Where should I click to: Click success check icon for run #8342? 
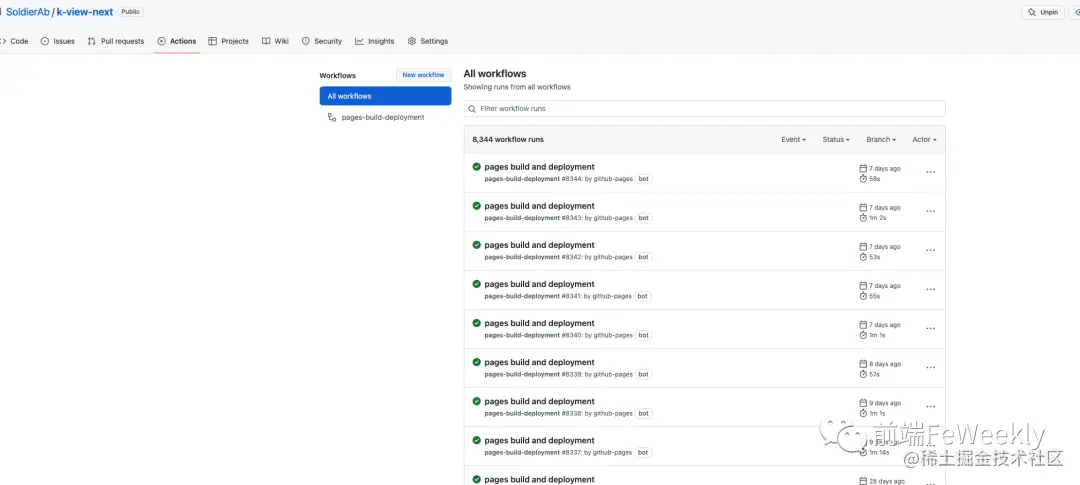477,245
